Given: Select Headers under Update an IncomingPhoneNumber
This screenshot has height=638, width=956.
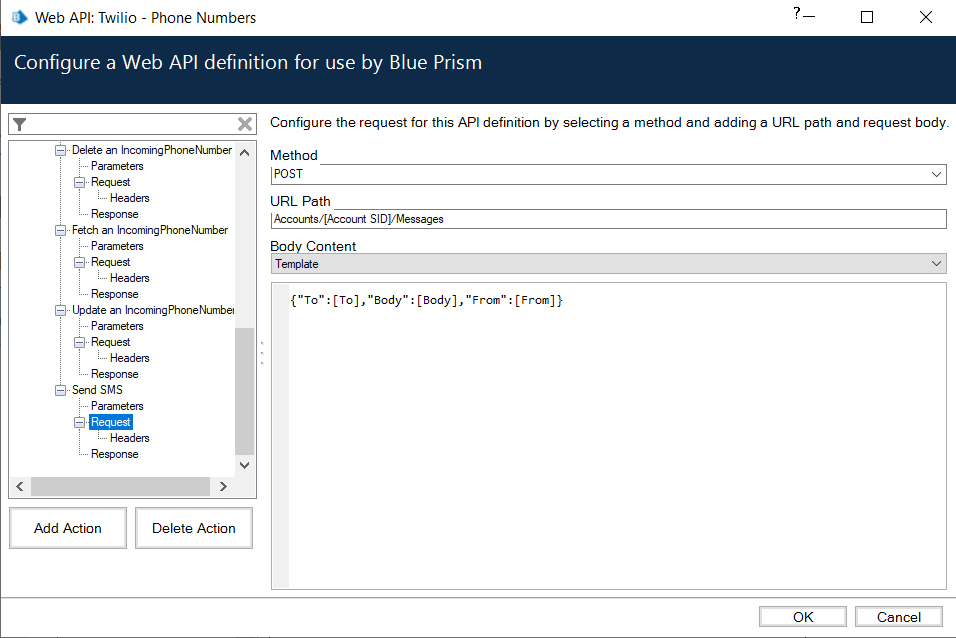Looking at the screenshot, I should click(x=129, y=358).
